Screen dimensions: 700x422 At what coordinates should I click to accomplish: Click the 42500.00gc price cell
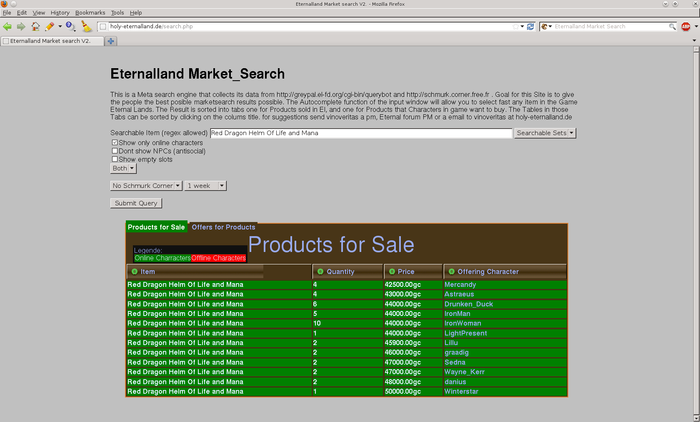point(412,284)
